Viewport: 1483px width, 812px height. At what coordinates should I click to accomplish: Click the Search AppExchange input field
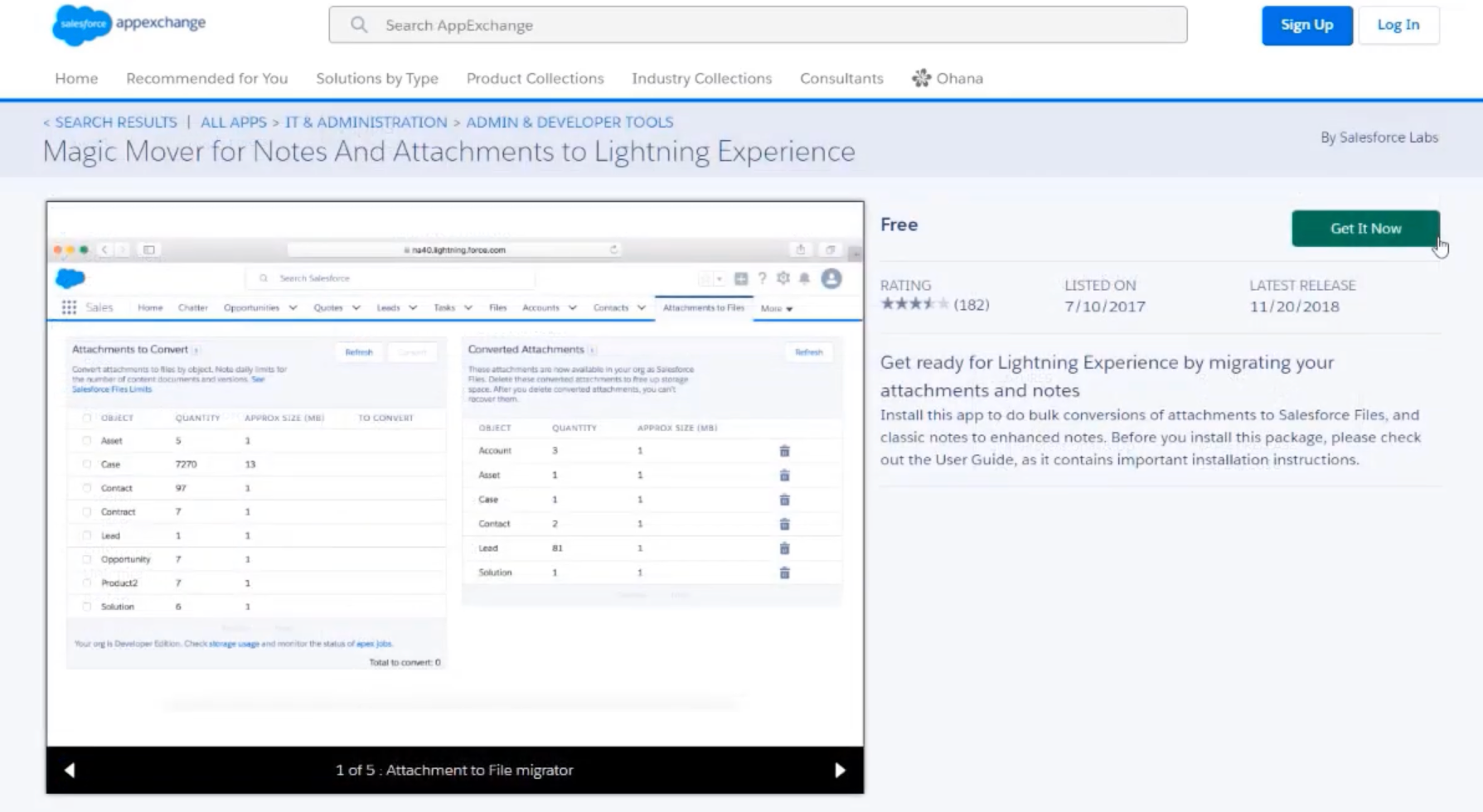tap(758, 25)
